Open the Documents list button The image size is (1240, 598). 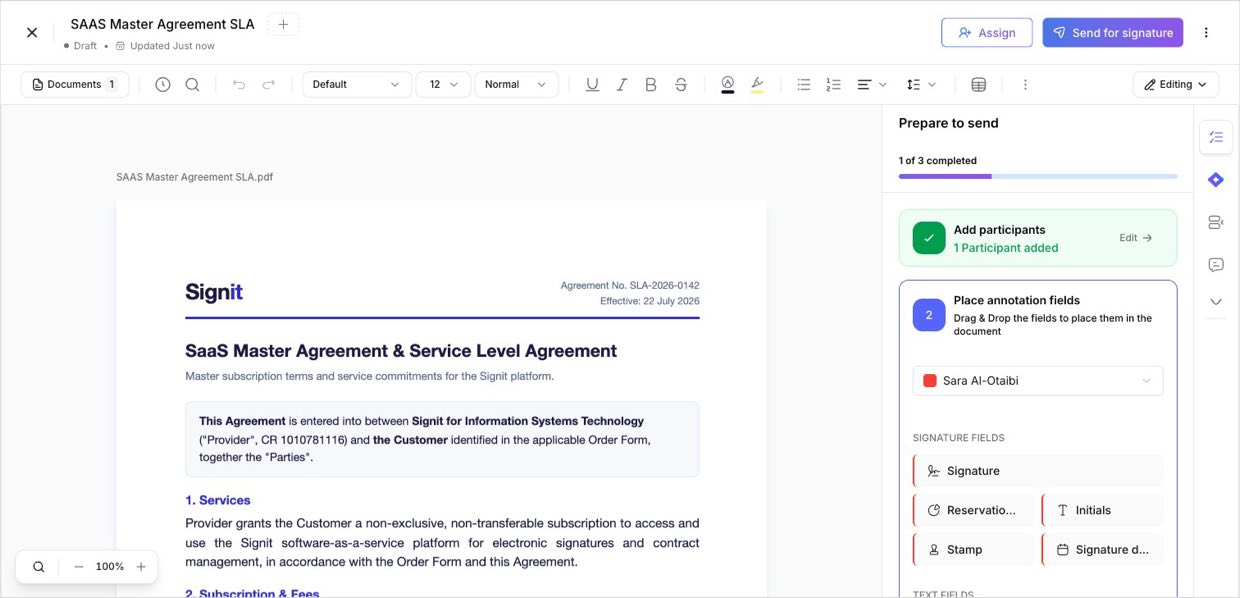click(x=75, y=85)
